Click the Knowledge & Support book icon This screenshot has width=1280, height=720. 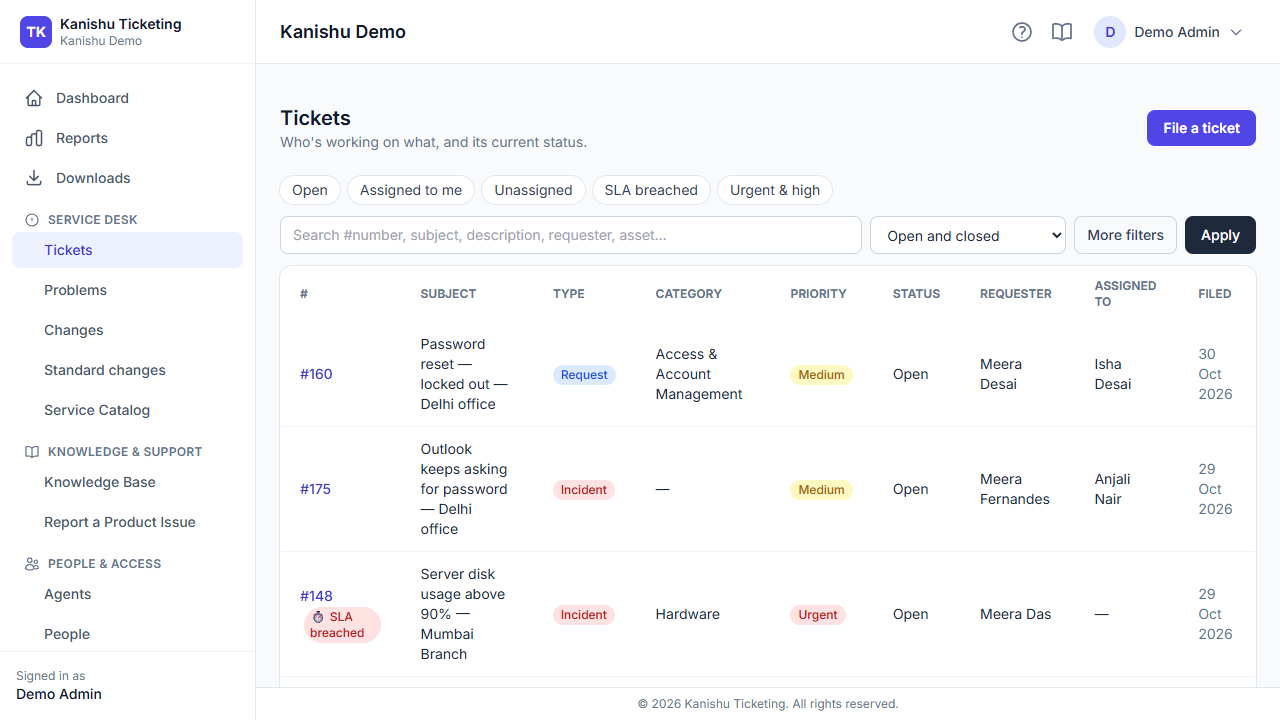coord(32,452)
